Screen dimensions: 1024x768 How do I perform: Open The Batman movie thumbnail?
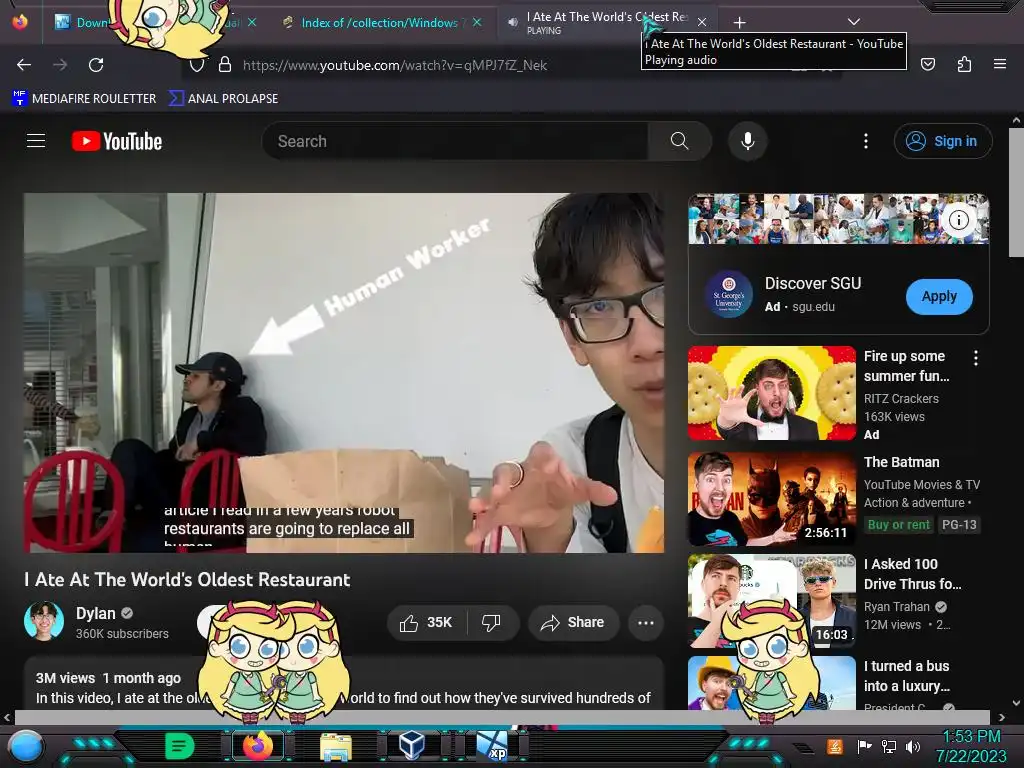(x=772, y=499)
